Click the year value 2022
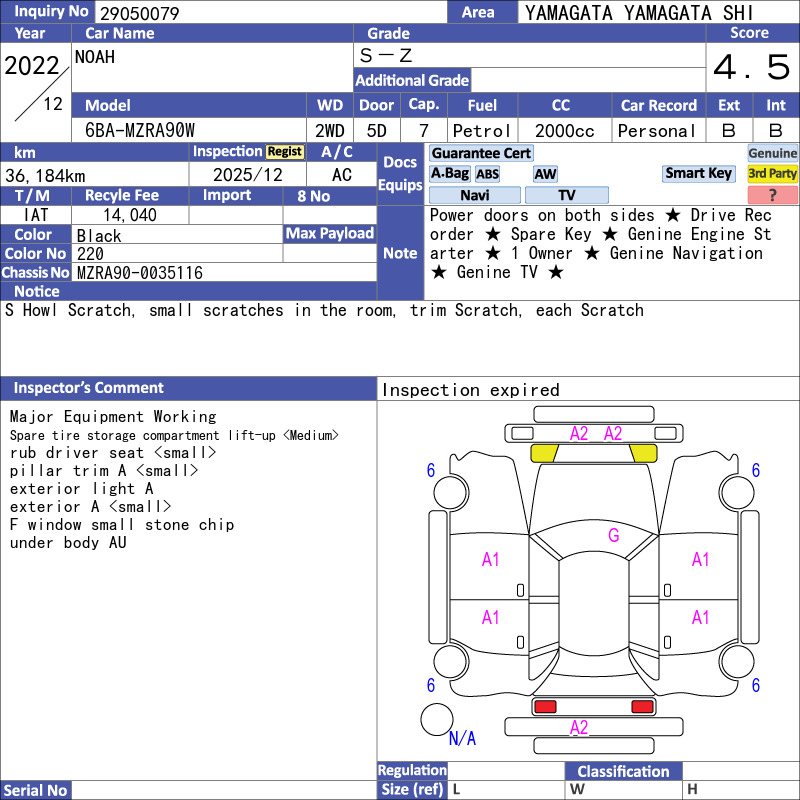Screen dimensions: 800x800 tap(32, 65)
